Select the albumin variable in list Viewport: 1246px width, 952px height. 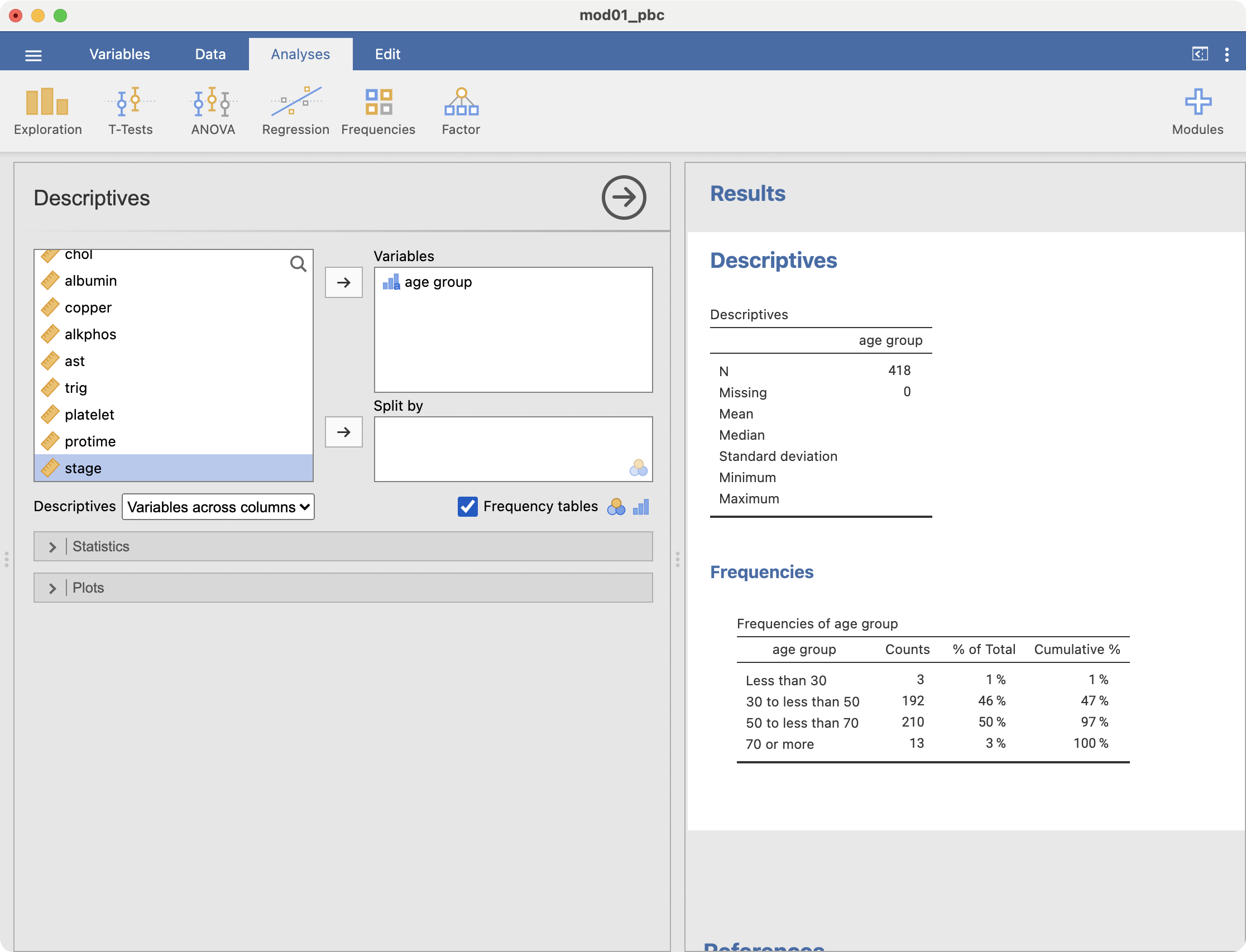(90, 281)
